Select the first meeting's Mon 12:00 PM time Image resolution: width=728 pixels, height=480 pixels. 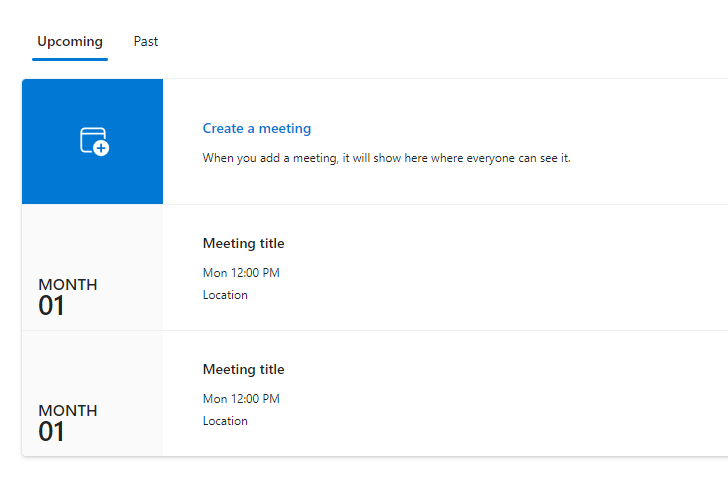click(241, 273)
